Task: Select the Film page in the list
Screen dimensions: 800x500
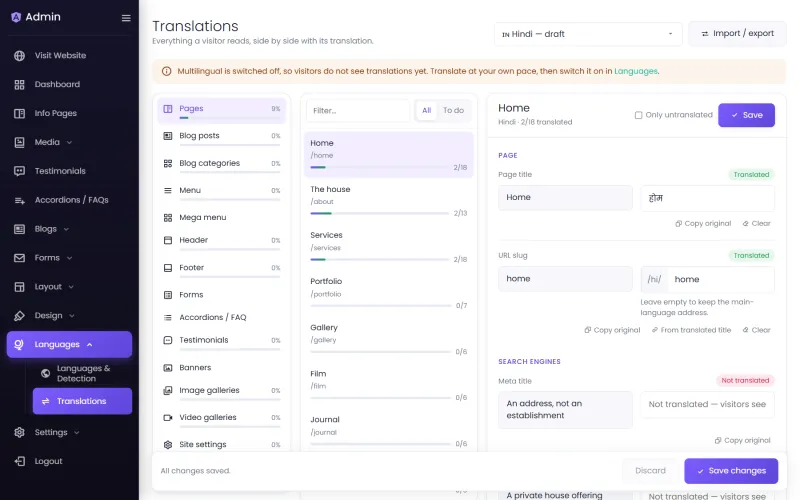Action: 388,385
